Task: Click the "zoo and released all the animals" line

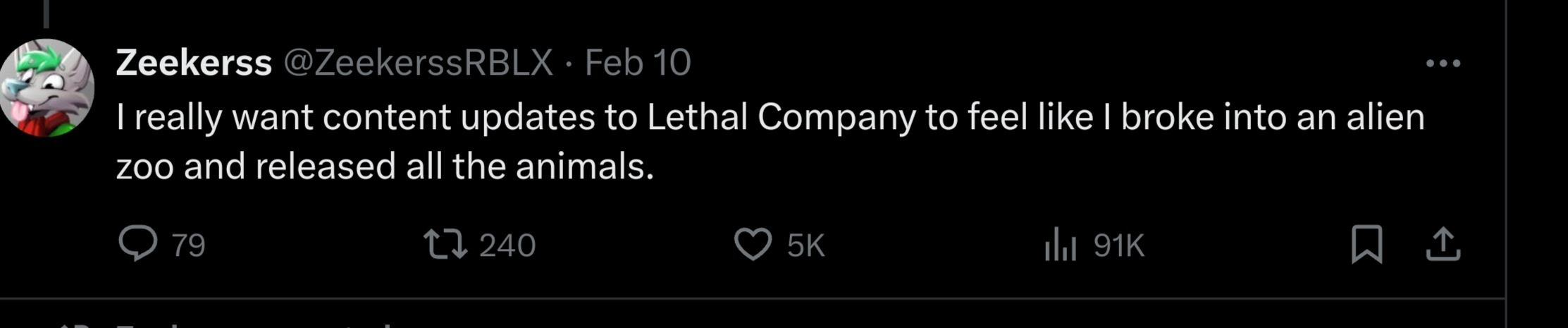Action: pyautogui.click(x=385, y=167)
